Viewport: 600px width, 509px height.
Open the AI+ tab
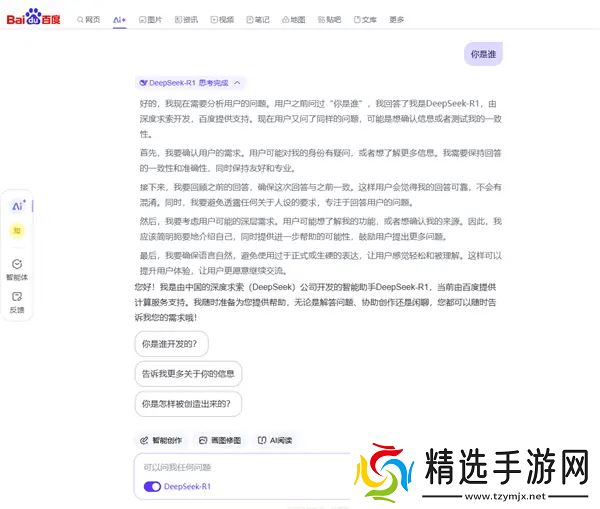tap(120, 20)
